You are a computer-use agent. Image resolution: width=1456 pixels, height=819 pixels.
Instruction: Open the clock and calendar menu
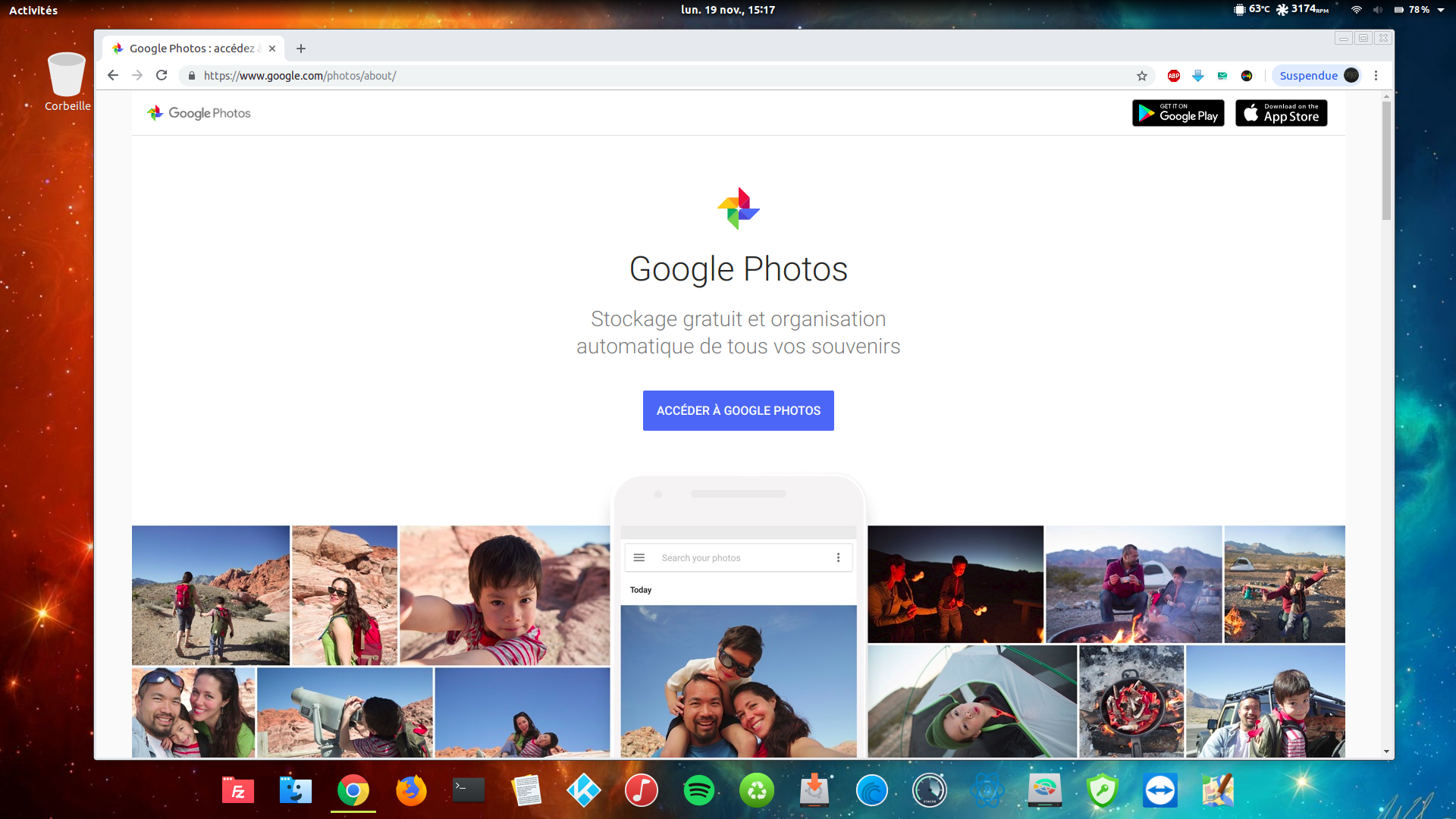[728, 10]
